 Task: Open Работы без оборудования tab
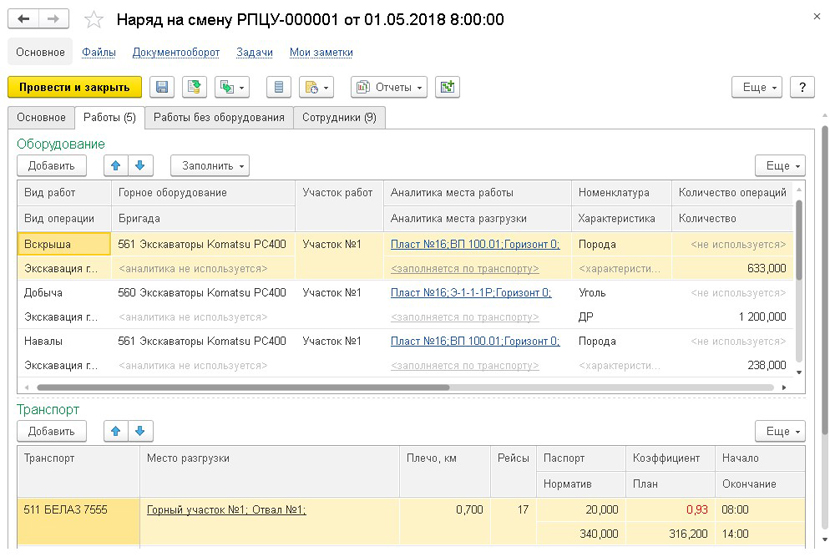click(219, 118)
